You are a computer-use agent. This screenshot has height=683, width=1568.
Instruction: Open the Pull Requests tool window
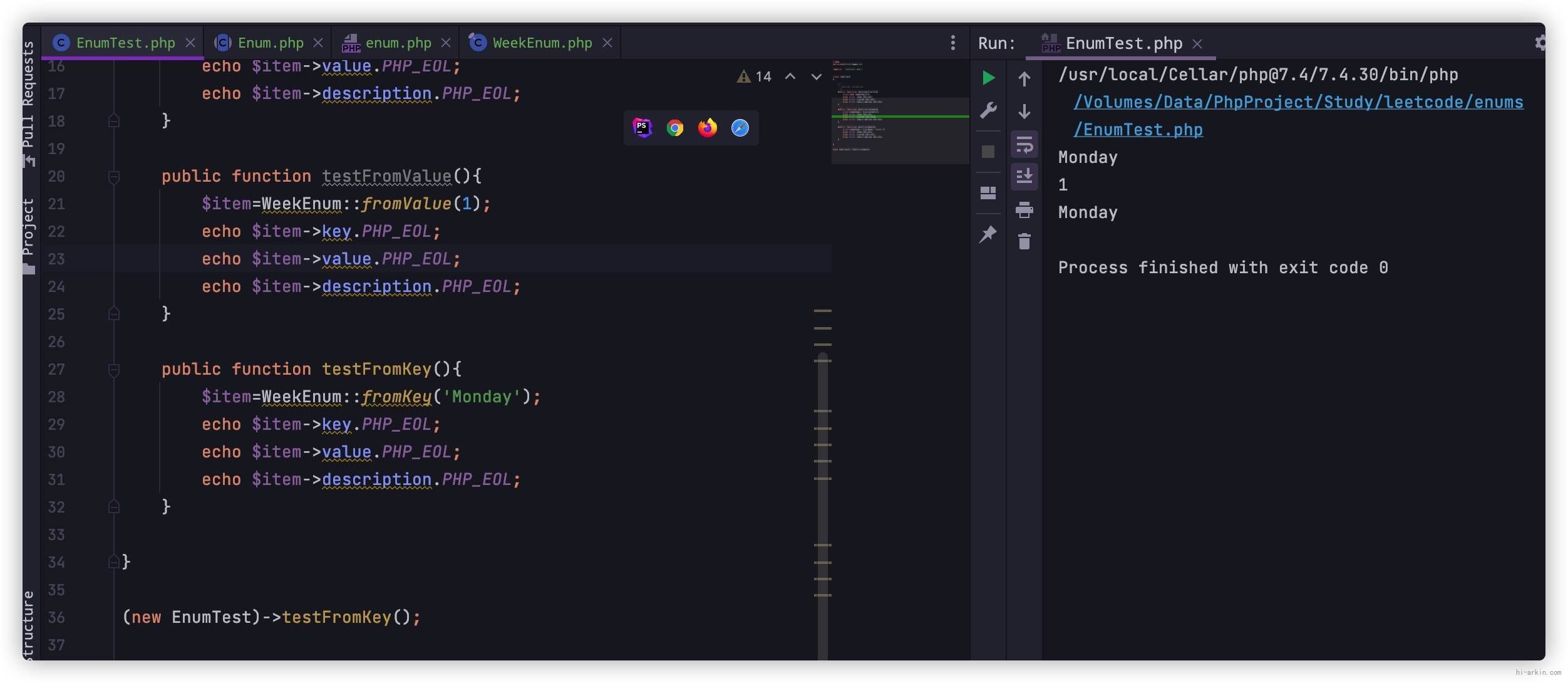point(29,104)
